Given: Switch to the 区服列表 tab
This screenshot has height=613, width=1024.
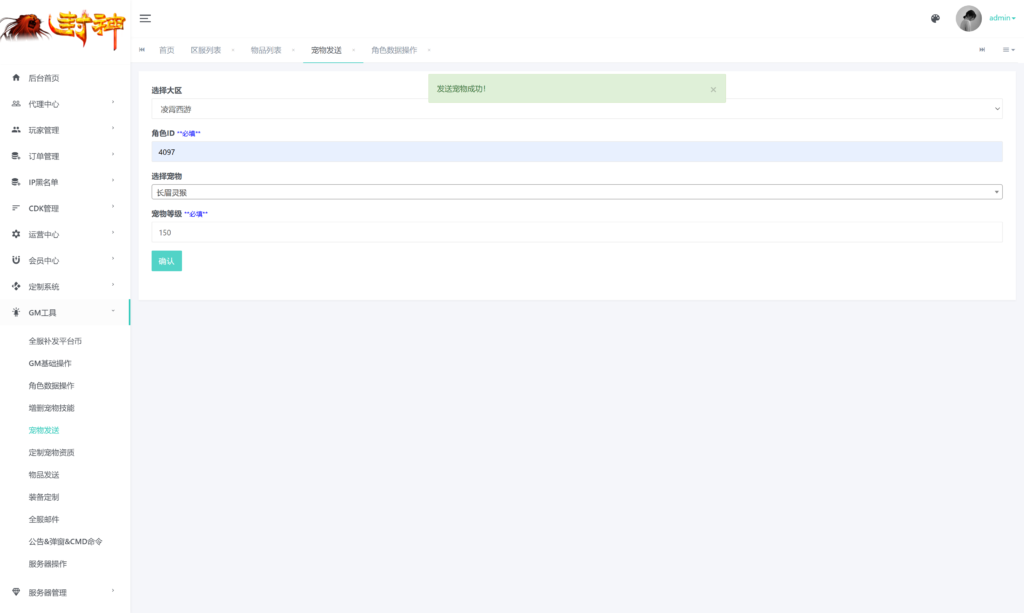Looking at the screenshot, I should click(206, 50).
